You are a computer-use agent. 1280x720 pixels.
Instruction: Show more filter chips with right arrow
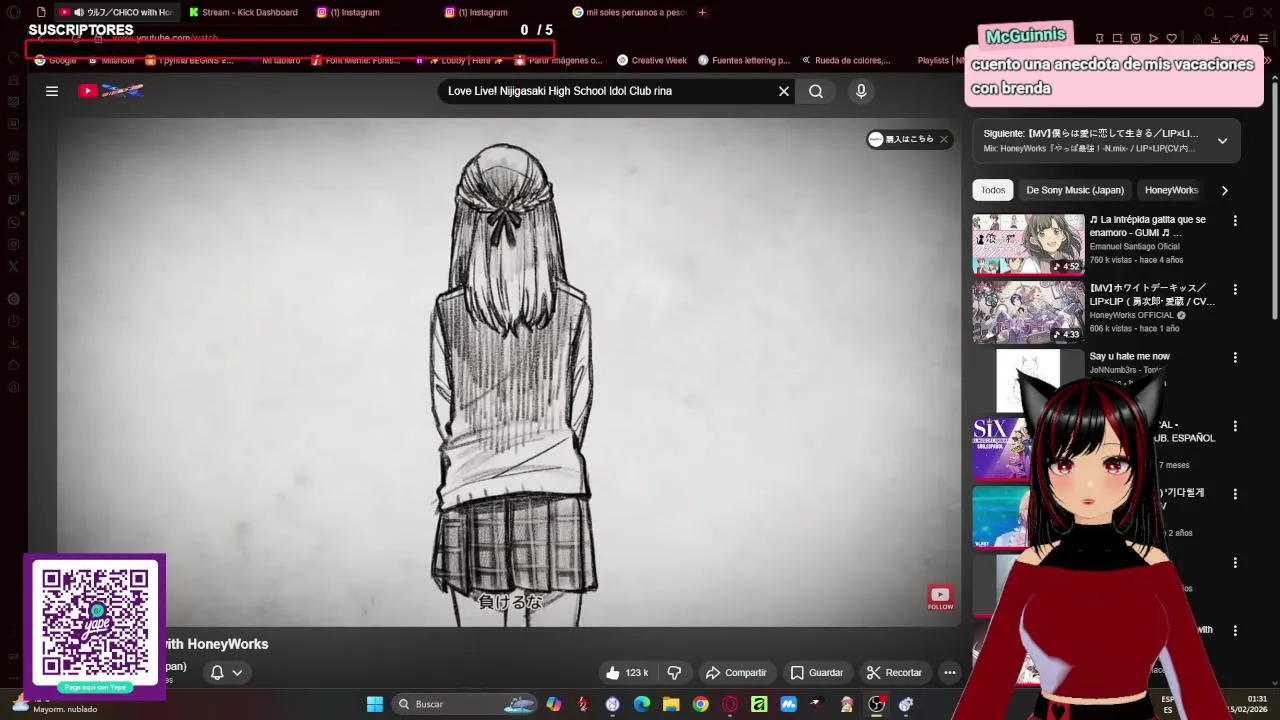[1224, 190]
